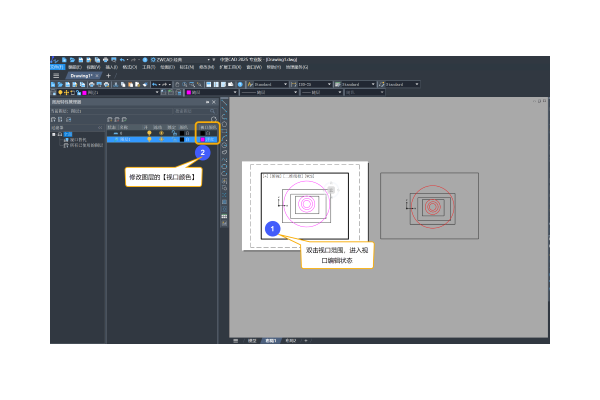Click the hamburger menu icon left of Drawing1 tab
Screen dimensions: 600x400
pos(56,75)
